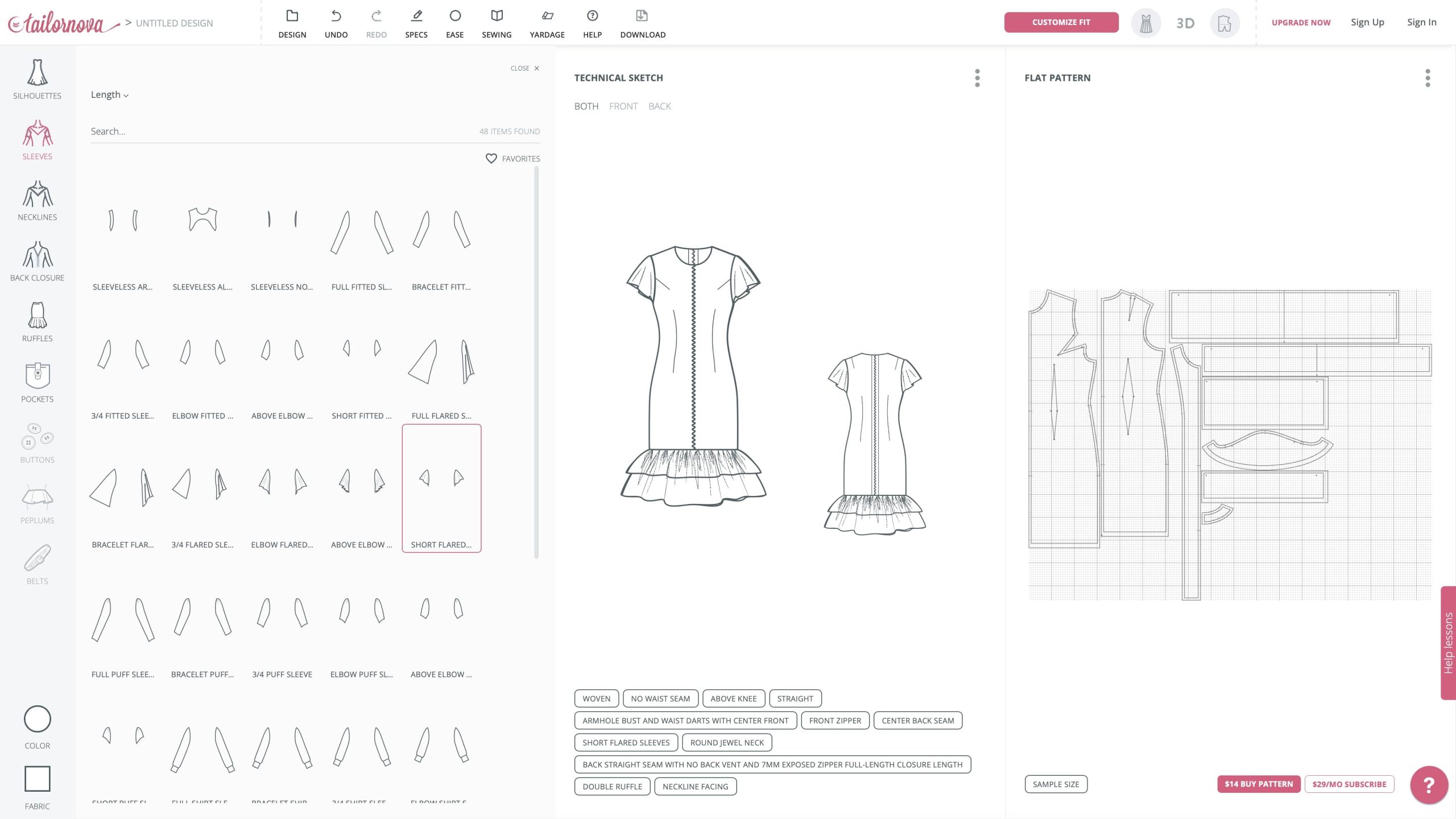Switch sketch view to BACK tab

point(659,106)
